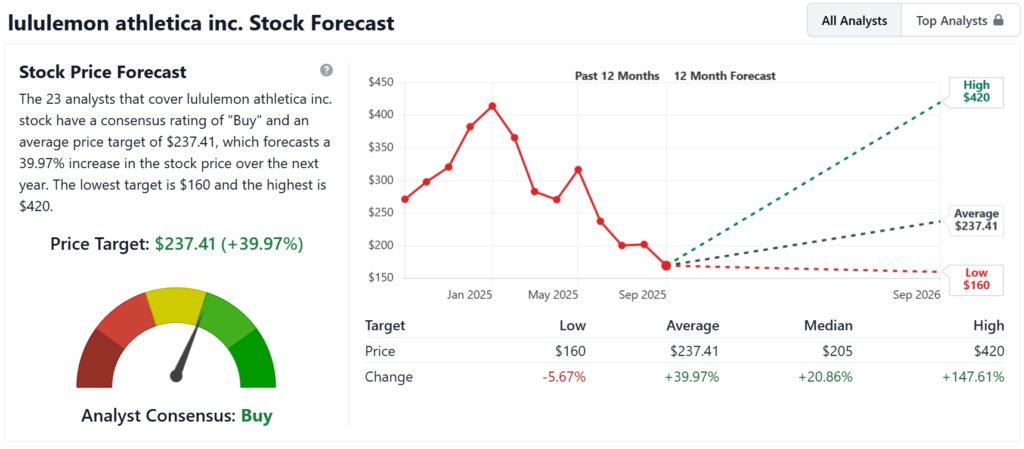
Task: Click the +147.61% high change value
Action: pos(972,377)
